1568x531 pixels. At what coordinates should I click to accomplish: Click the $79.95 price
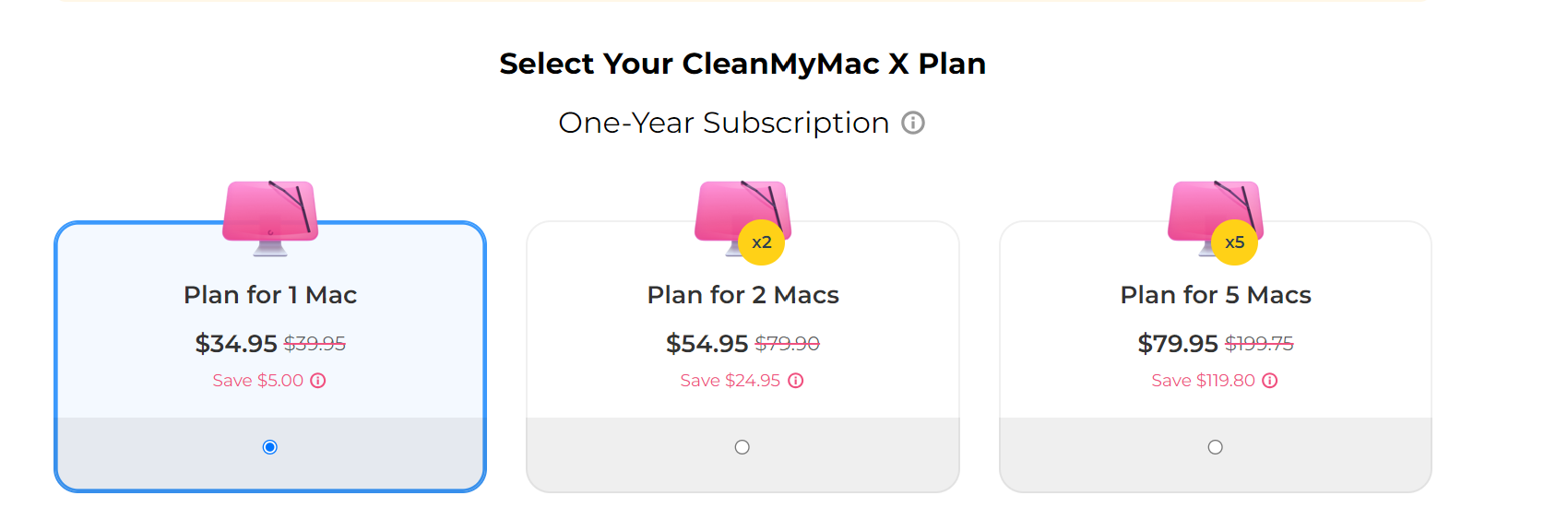[x=1178, y=344]
